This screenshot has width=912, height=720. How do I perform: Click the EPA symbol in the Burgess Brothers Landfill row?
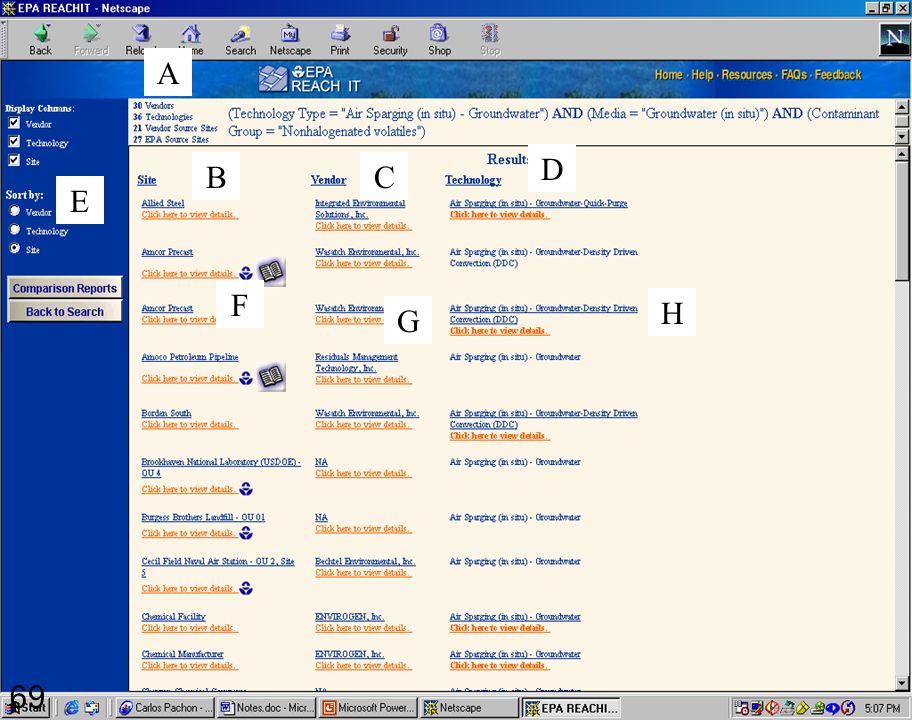point(246,533)
